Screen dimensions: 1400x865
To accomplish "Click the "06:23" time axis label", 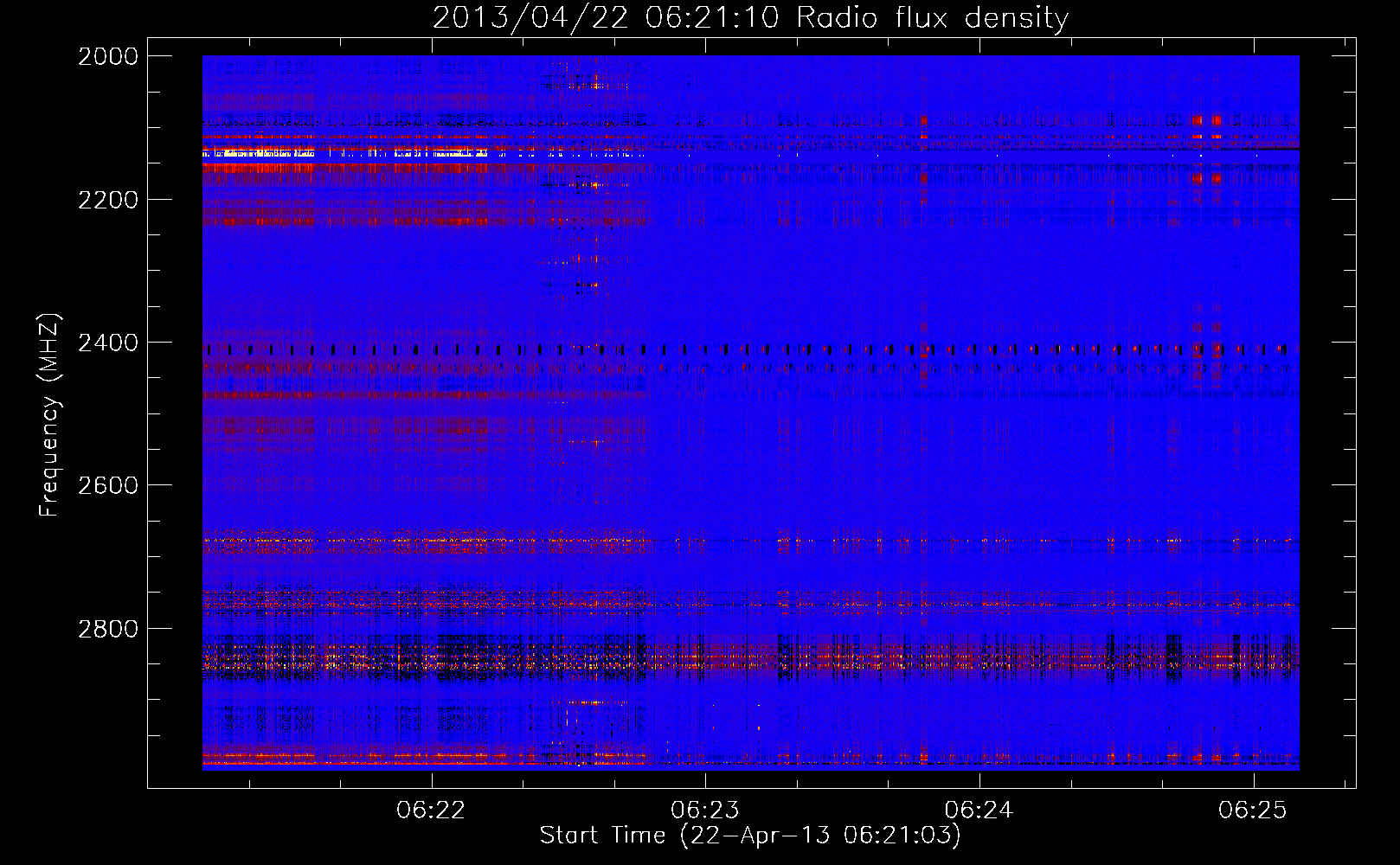I will click(705, 811).
